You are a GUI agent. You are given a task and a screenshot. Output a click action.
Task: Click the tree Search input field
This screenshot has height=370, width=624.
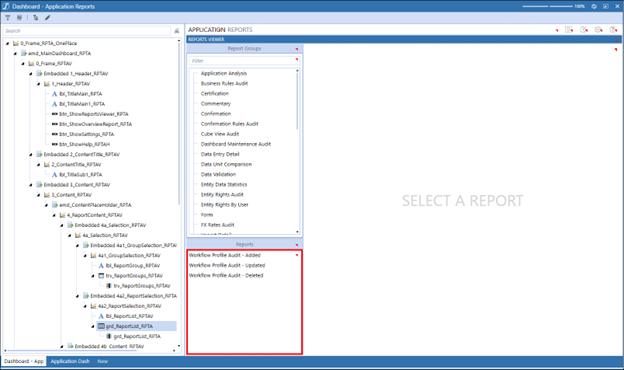coord(87,31)
